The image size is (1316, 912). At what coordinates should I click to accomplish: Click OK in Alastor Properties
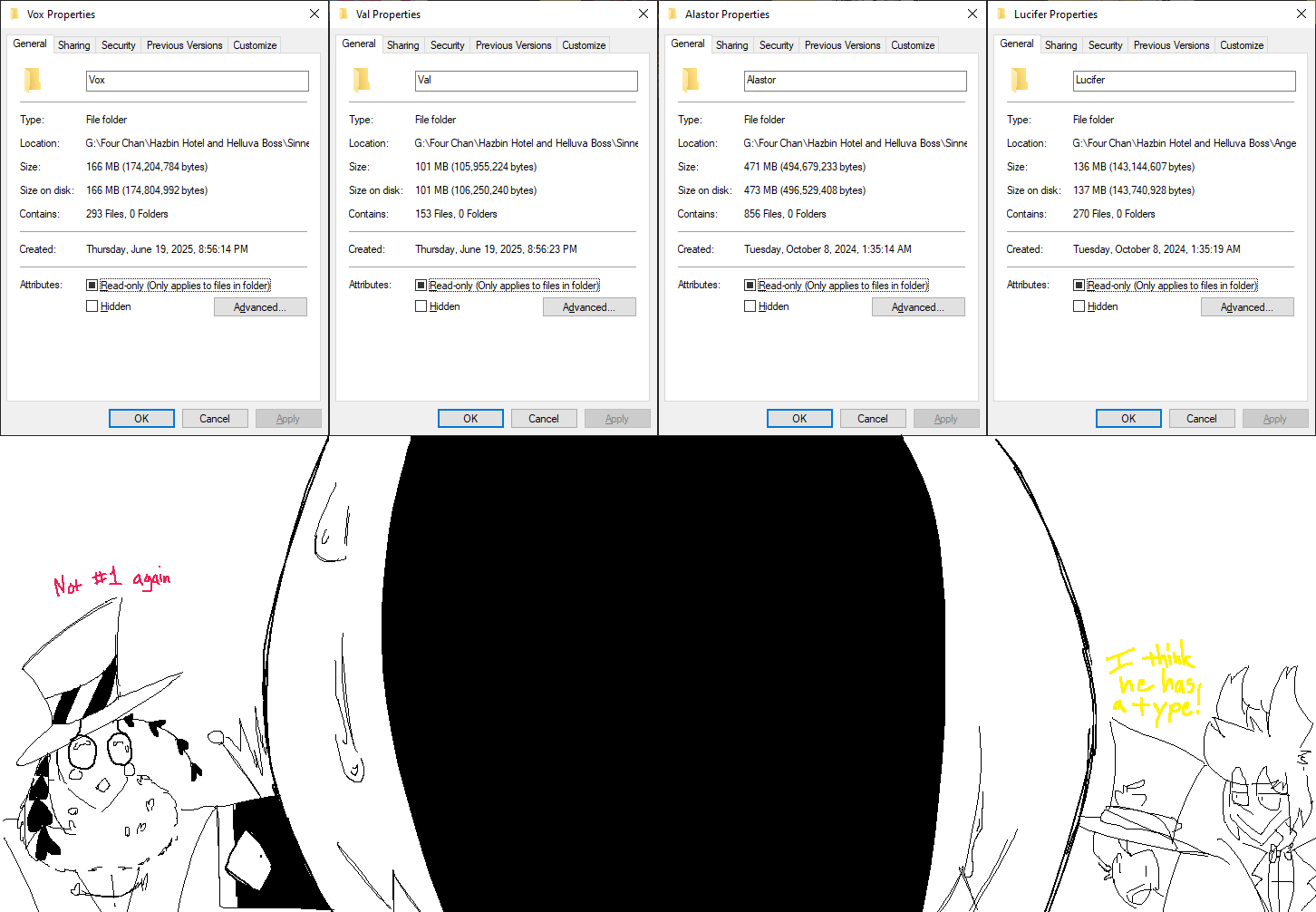point(799,419)
